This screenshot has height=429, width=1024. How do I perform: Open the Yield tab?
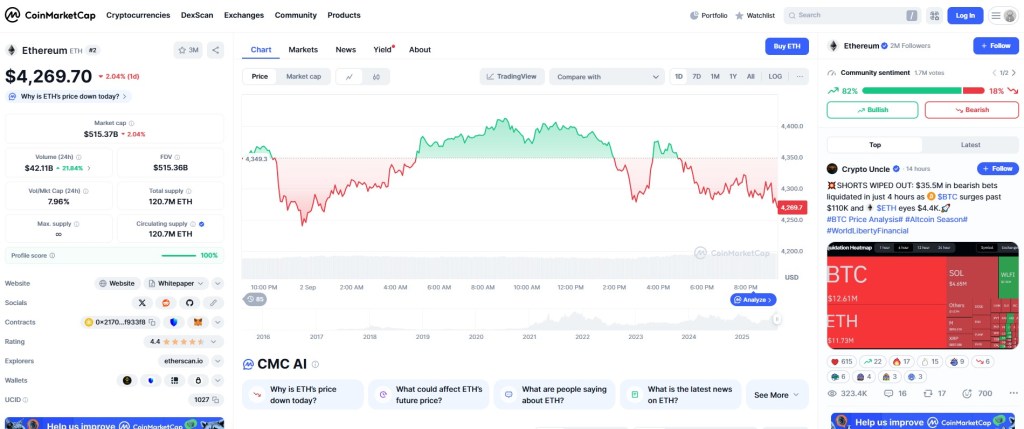tap(383, 50)
